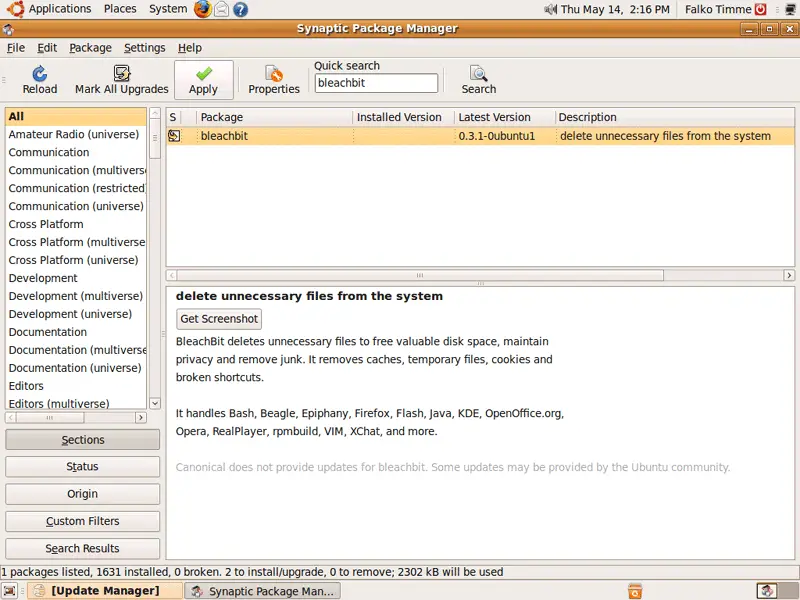Viewport: 800px width, 600px height.
Task: Click the Get Screenshot button
Action: [219, 319]
